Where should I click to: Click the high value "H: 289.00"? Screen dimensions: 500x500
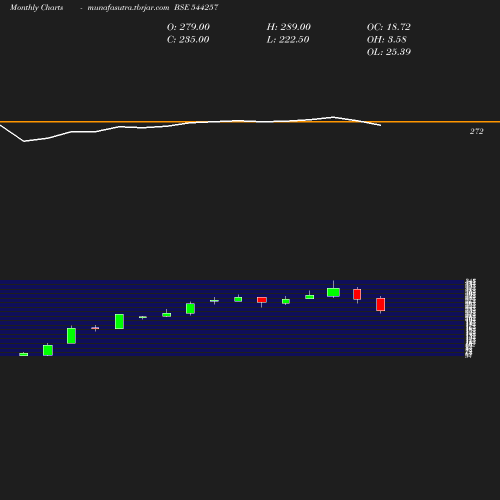pos(288,27)
